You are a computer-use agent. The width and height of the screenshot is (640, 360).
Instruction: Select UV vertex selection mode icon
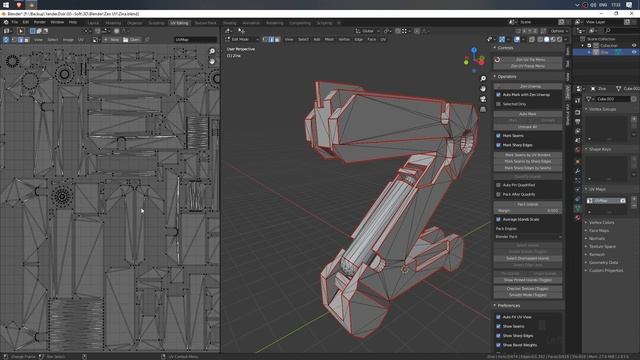click(13, 40)
